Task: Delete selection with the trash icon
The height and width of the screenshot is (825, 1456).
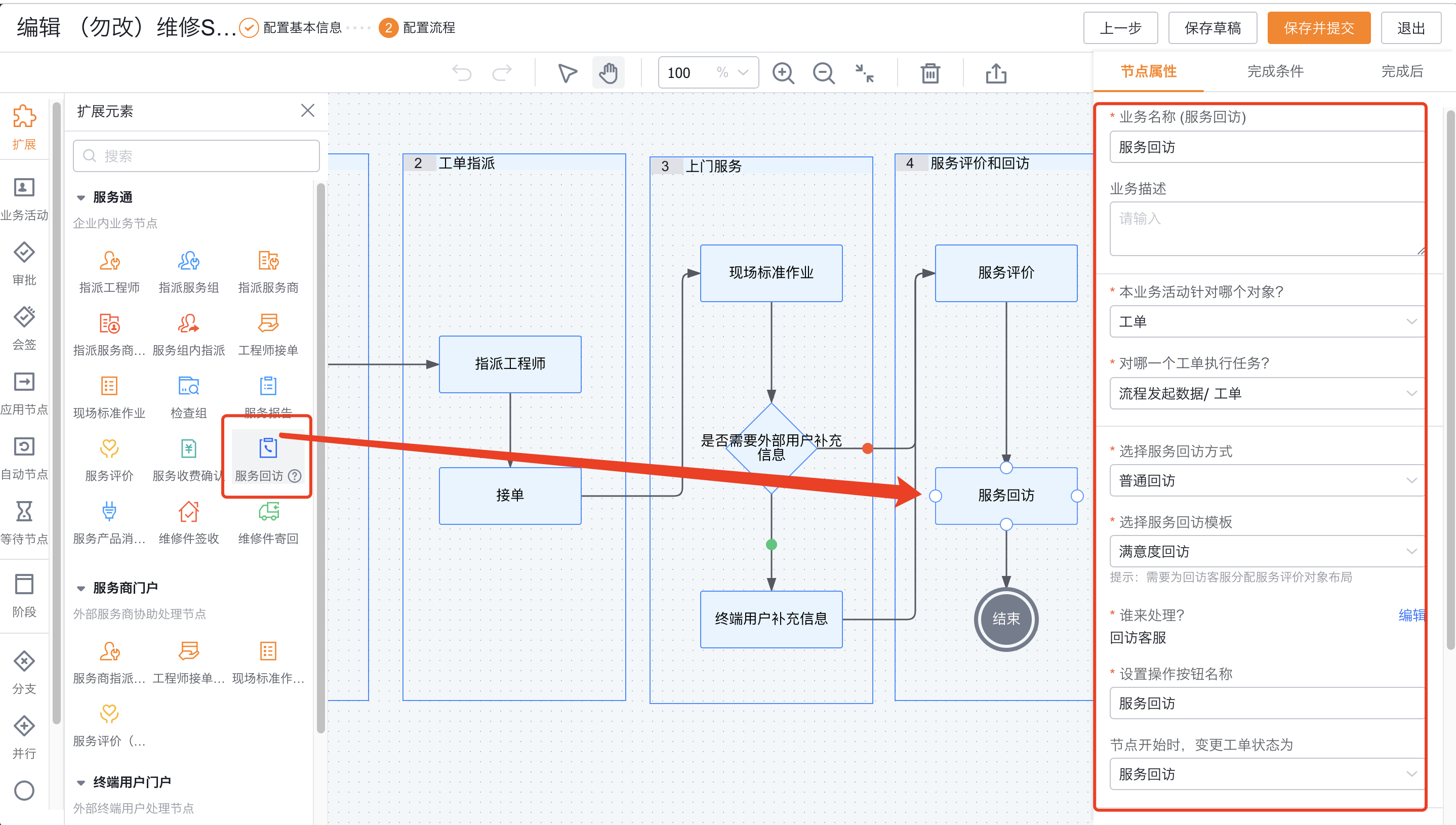Action: 930,73
